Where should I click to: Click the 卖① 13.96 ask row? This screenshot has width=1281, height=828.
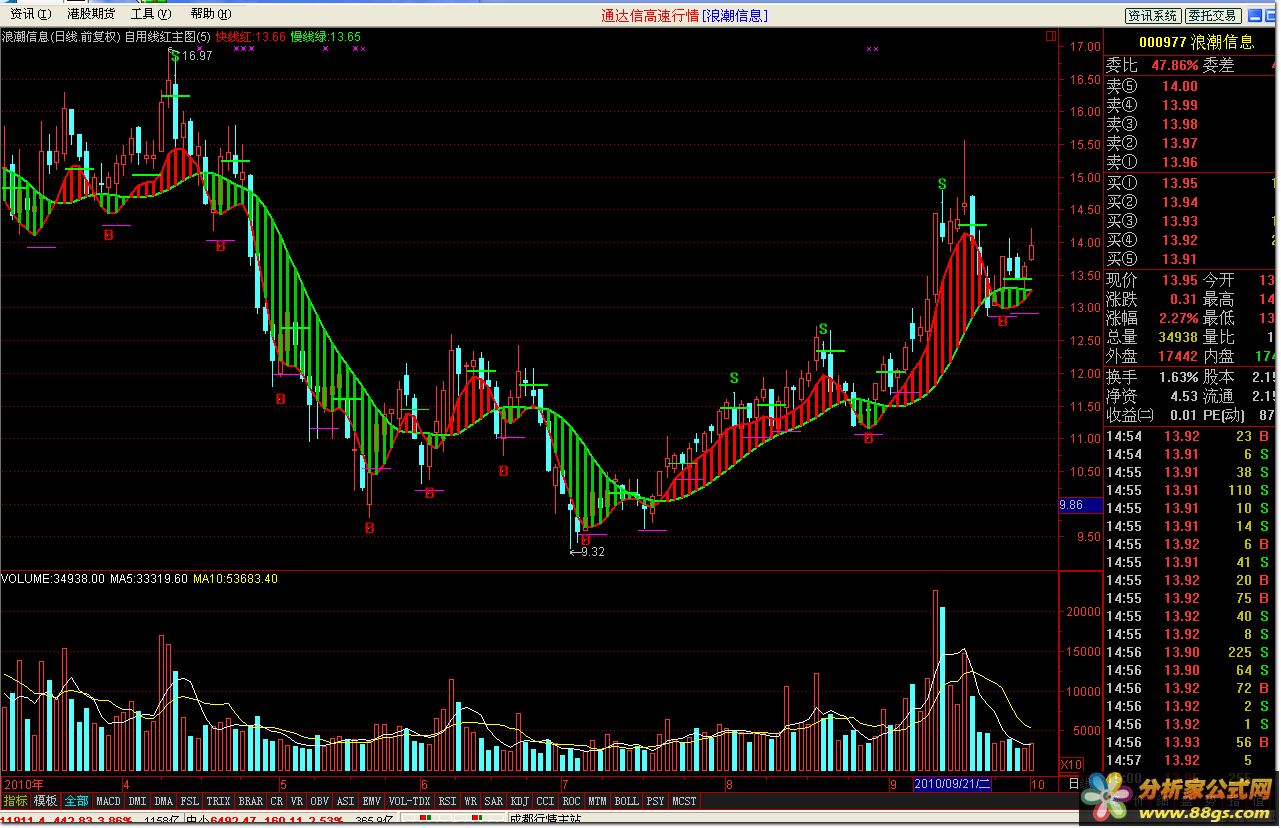(x=1191, y=162)
